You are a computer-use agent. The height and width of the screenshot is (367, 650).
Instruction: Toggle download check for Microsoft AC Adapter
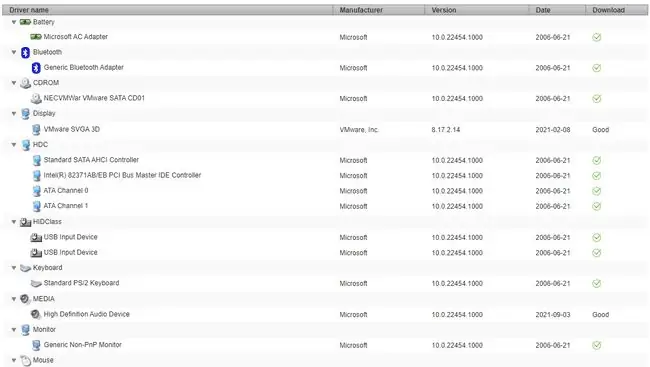pos(597,37)
